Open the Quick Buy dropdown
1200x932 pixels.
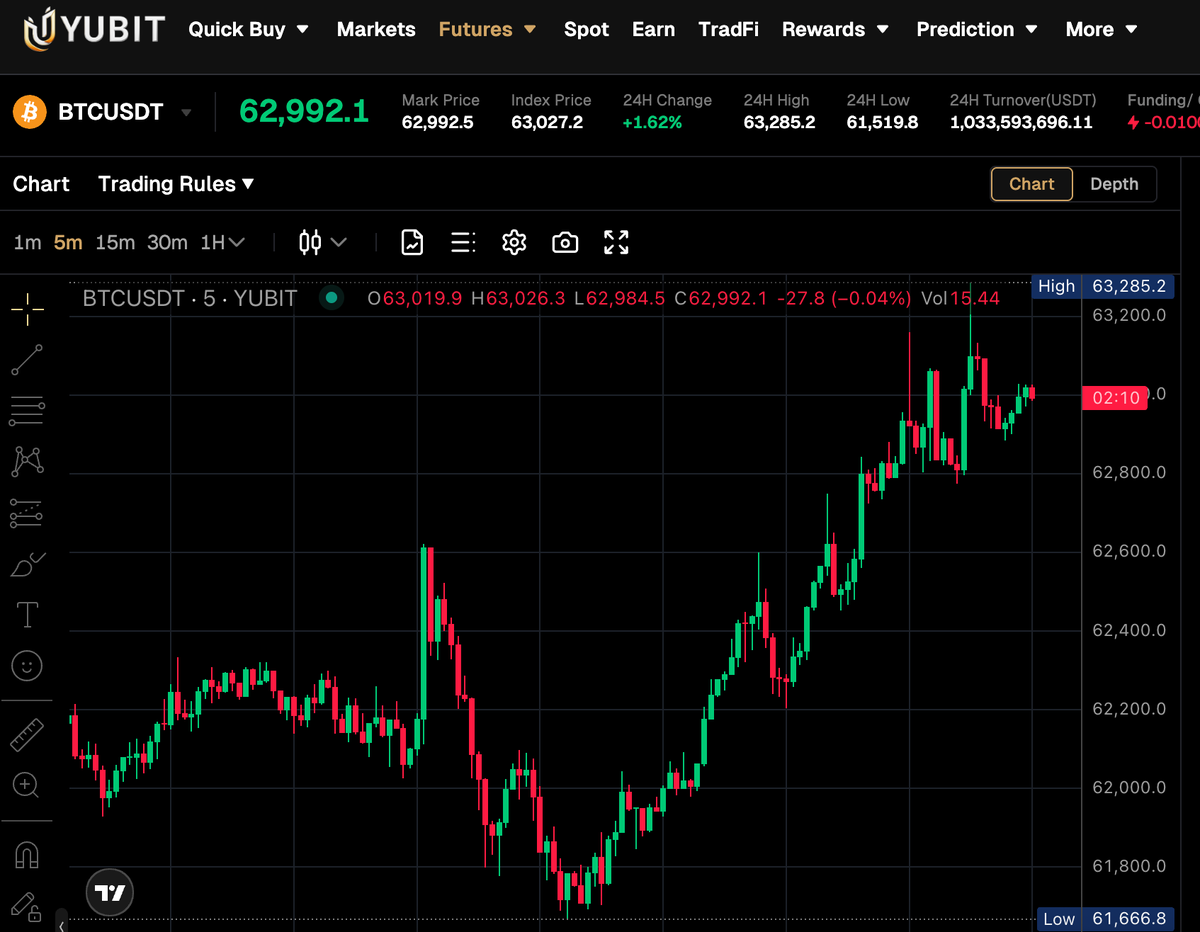pos(249,29)
